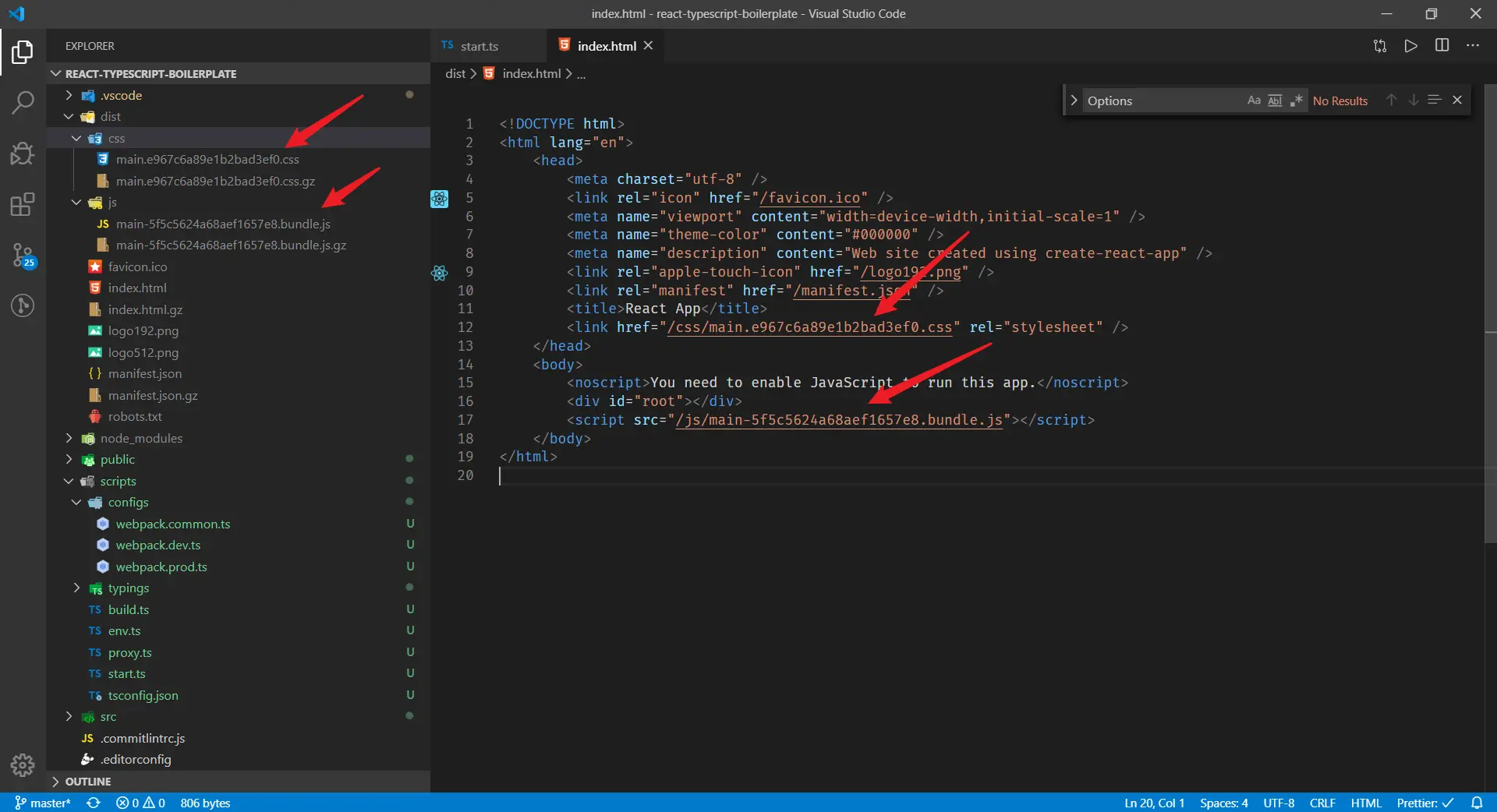Toggle Use Regular Expression in find widget
The height and width of the screenshot is (812, 1497).
click(x=1296, y=101)
